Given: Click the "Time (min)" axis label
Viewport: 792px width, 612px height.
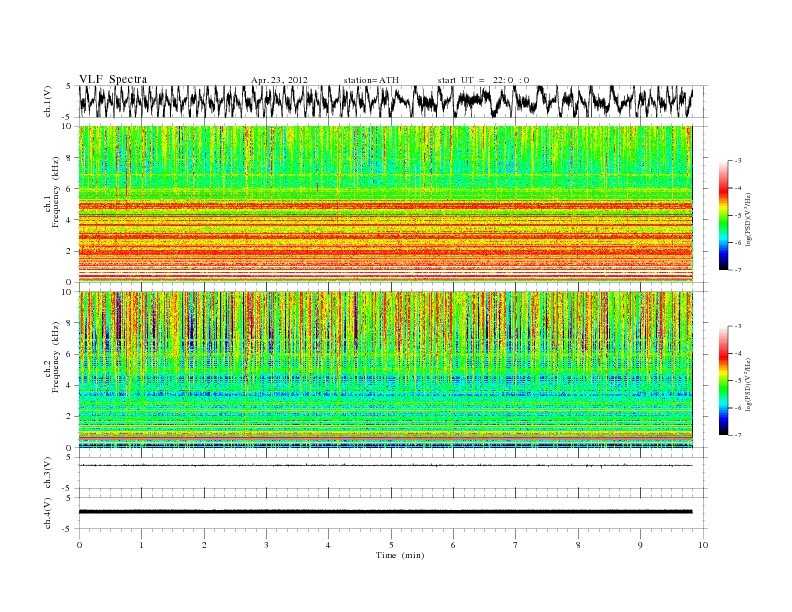Looking at the screenshot, I should point(400,555).
